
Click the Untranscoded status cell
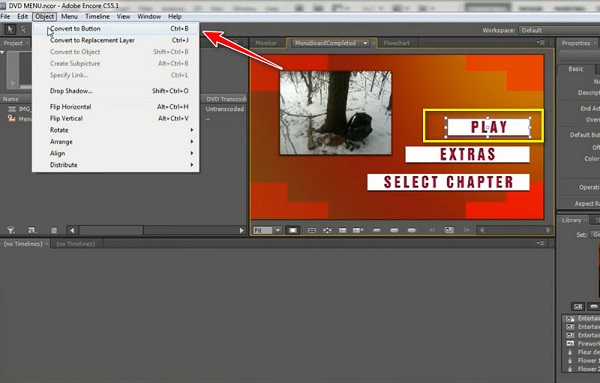tap(225, 109)
